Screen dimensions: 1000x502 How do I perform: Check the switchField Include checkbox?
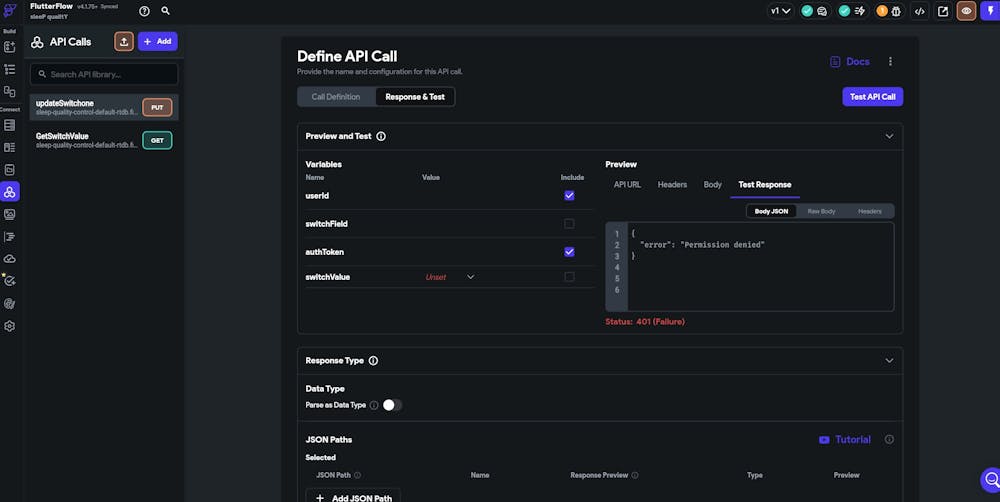click(570, 224)
